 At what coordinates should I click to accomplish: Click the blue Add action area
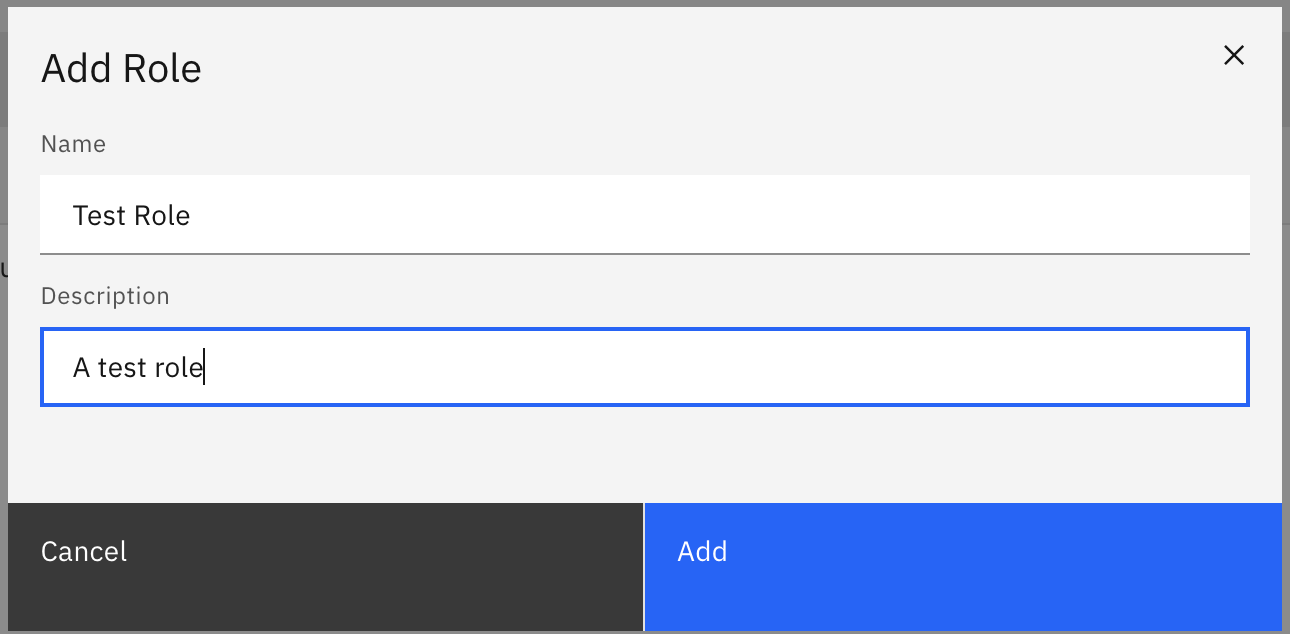963,567
